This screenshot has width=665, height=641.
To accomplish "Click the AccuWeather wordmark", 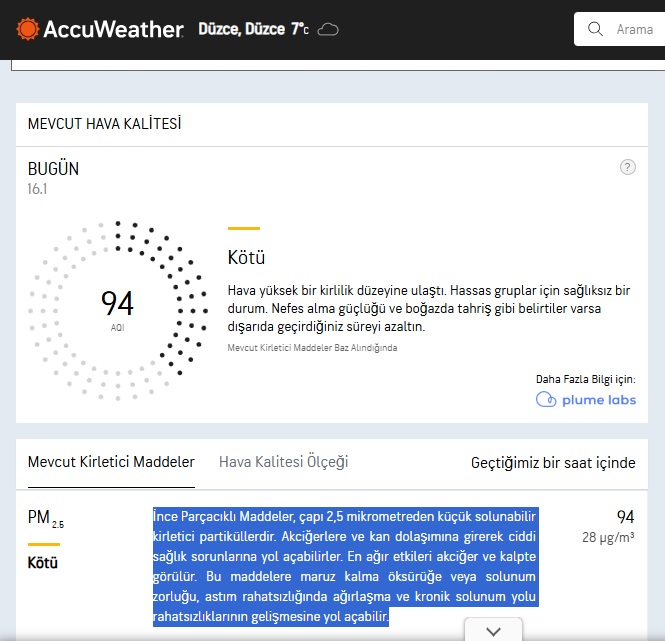I will 113,30.
